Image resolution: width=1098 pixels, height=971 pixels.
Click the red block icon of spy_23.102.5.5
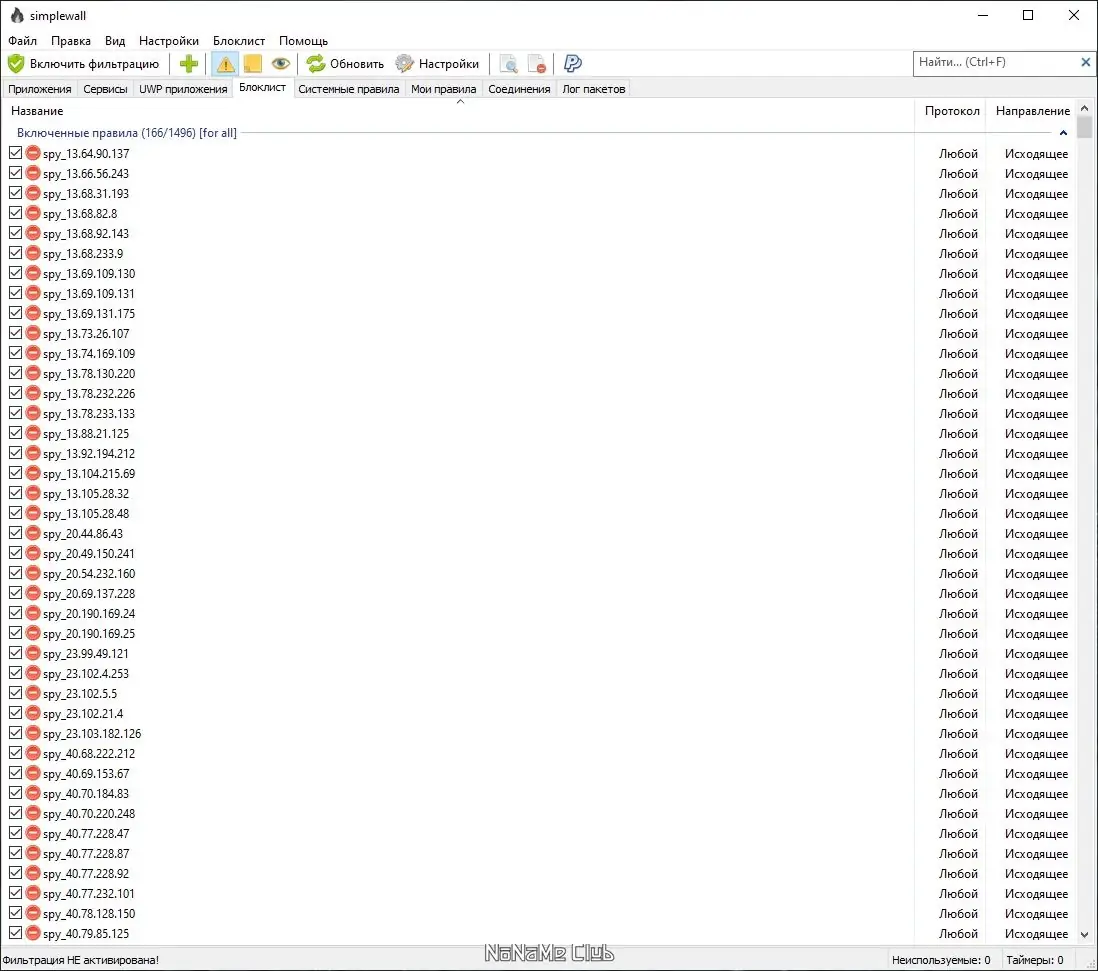point(33,693)
